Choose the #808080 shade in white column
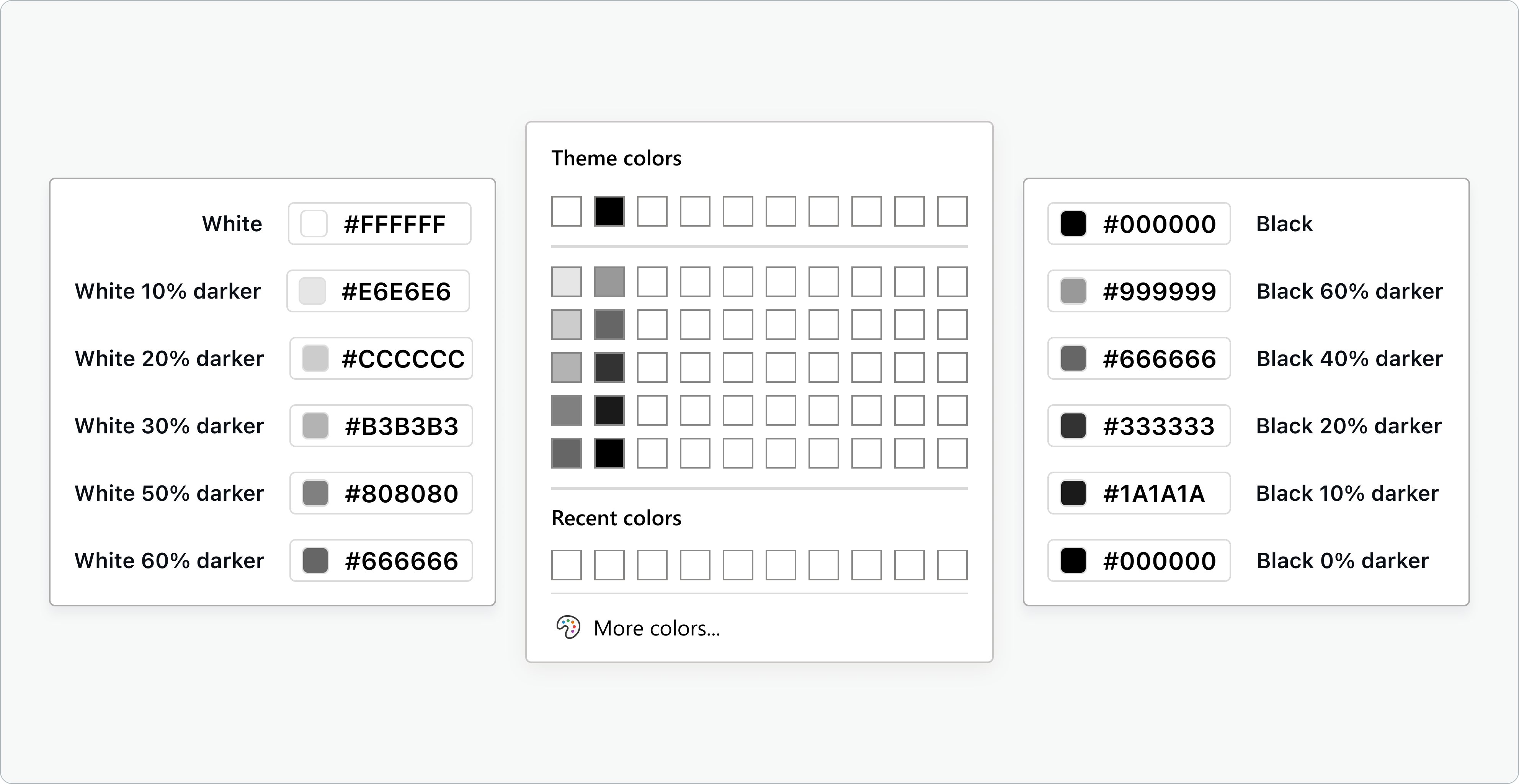Screen dimensions: 1519x784 [x=566, y=410]
